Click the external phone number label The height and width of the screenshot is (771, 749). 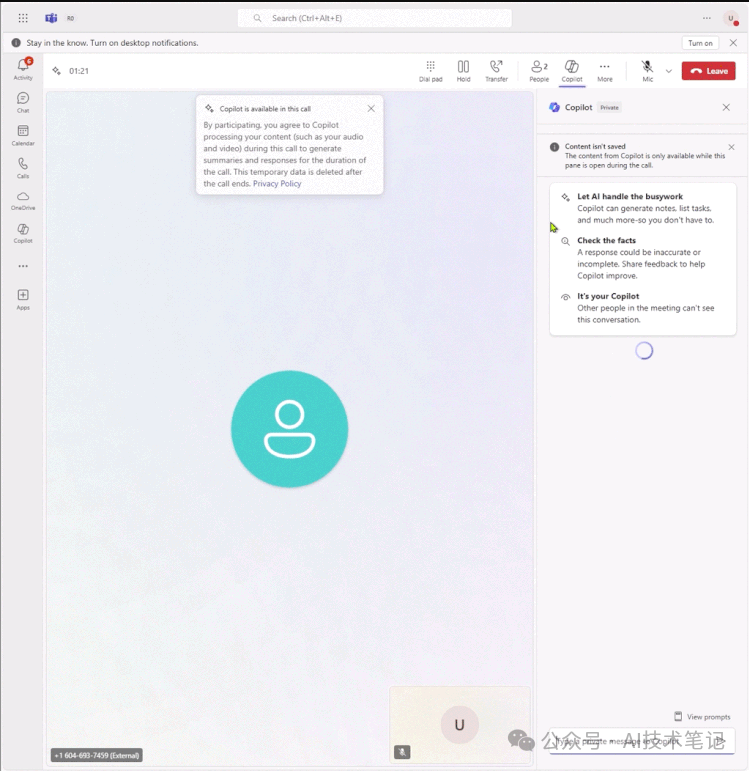[x=97, y=755]
